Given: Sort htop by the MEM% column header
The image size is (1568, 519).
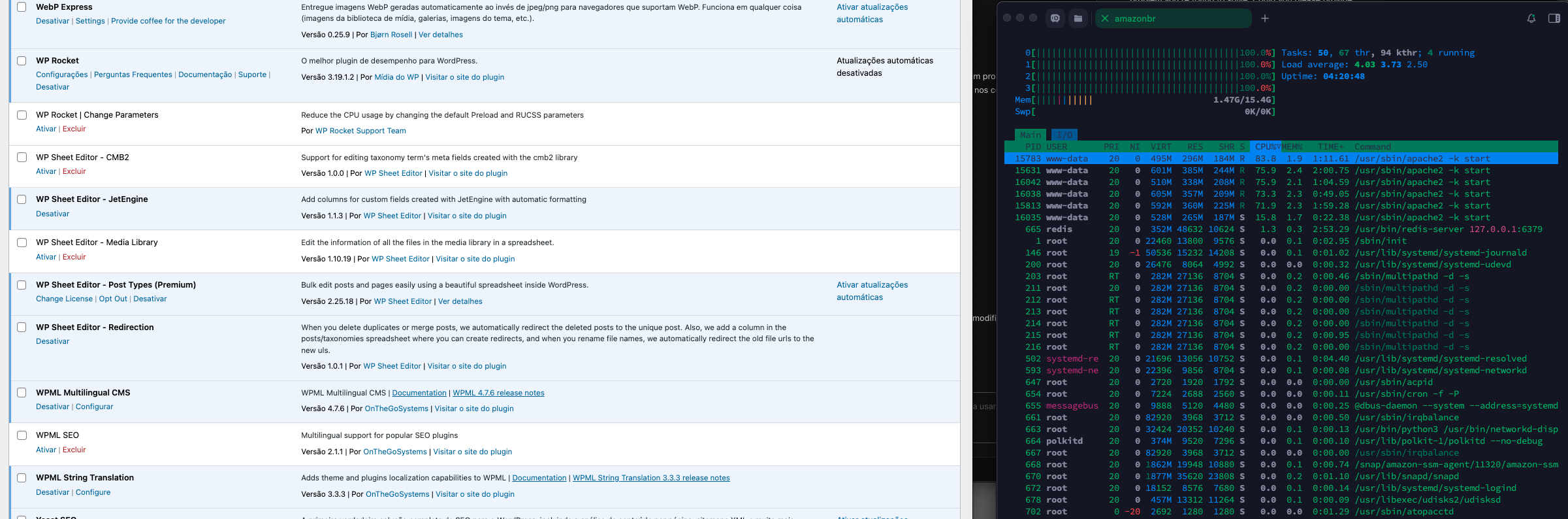Looking at the screenshot, I should pos(1292,147).
